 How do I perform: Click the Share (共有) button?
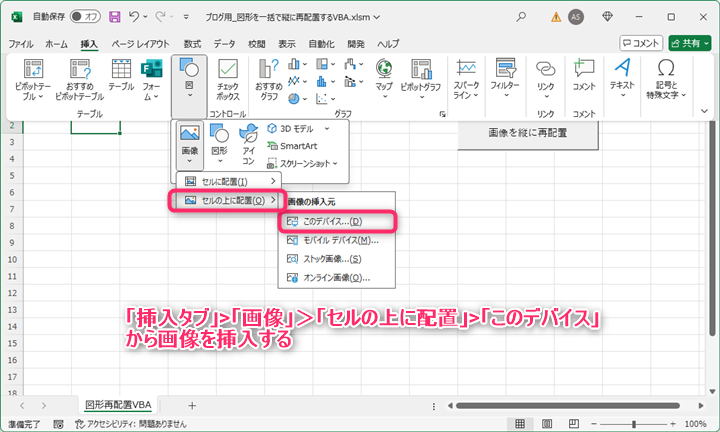point(690,43)
